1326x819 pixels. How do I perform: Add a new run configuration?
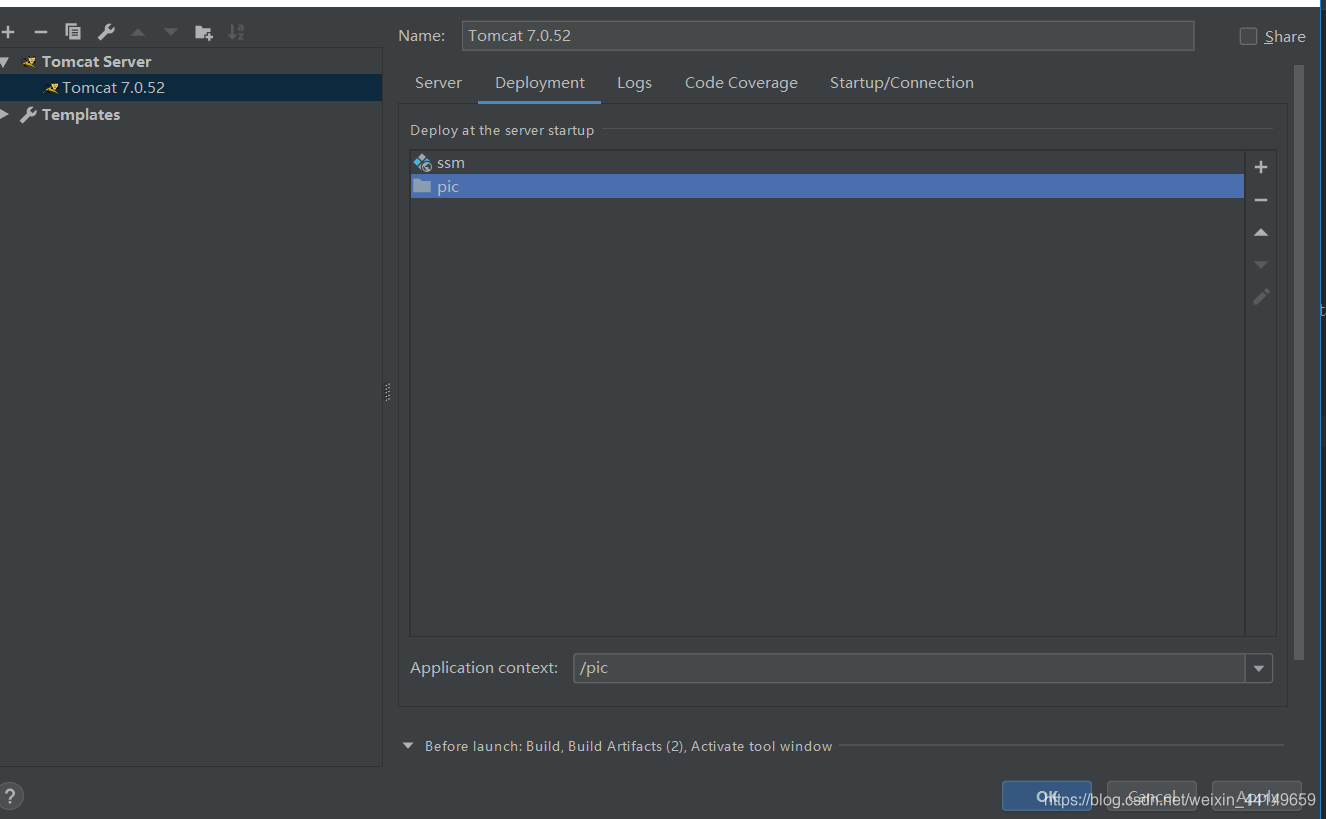pos(8,32)
